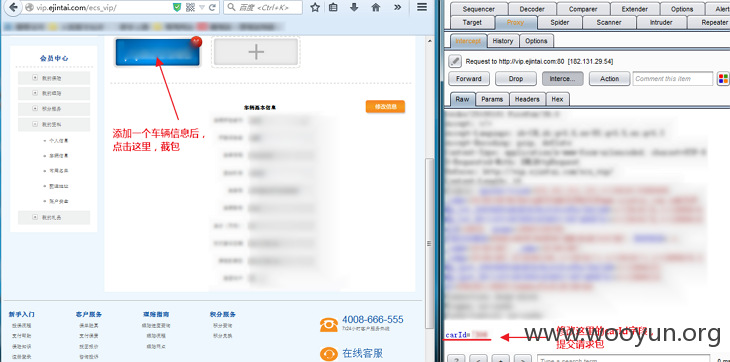Expand the 我的理赔 sidebar section plus icon
The height and width of the screenshot is (362, 730).
(x=35, y=93)
